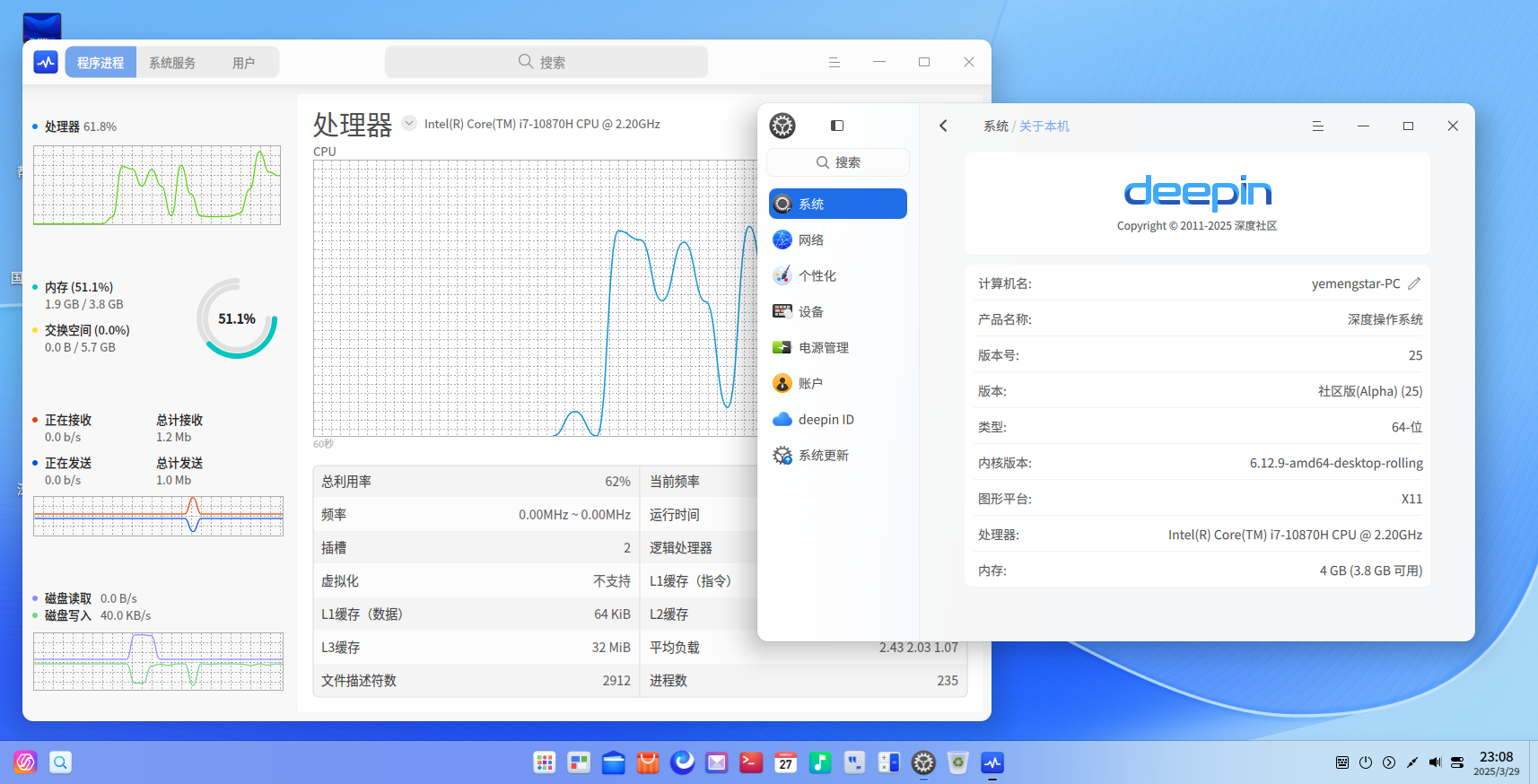Viewport: 1538px width, 784px height.
Task: Go back using the left arrow in Control Center
Action: tap(943, 126)
